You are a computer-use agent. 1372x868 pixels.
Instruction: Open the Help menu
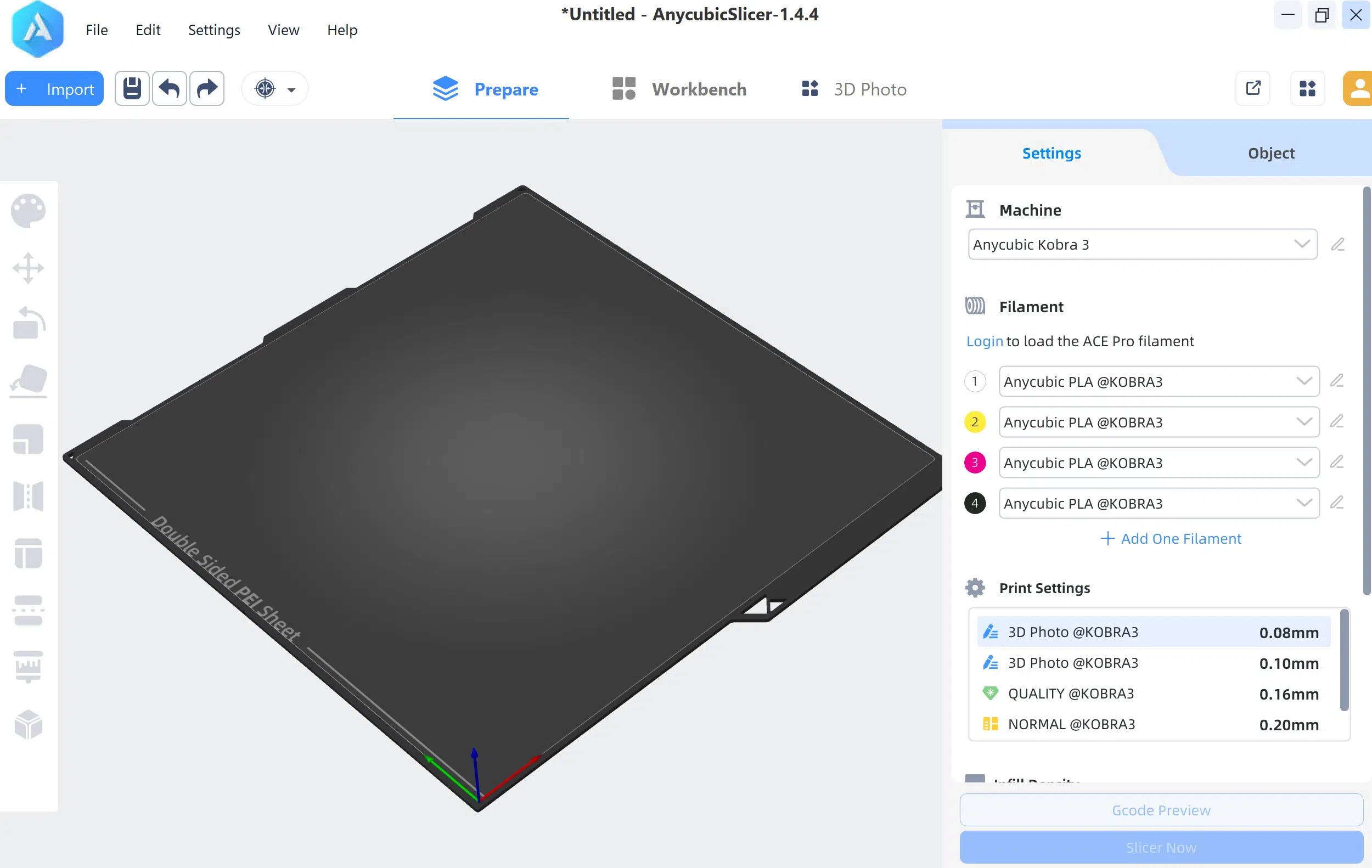342,30
